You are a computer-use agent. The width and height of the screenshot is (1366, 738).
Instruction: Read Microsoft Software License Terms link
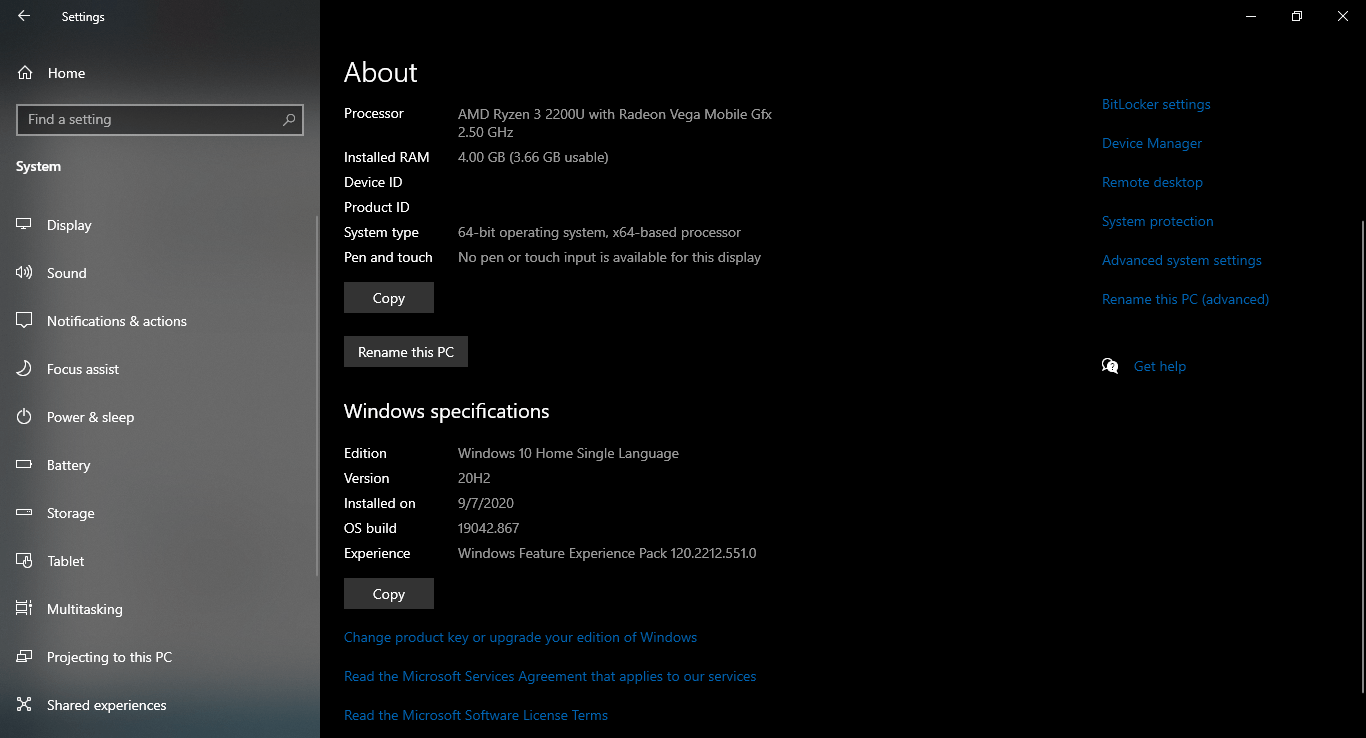click(476, 715)
